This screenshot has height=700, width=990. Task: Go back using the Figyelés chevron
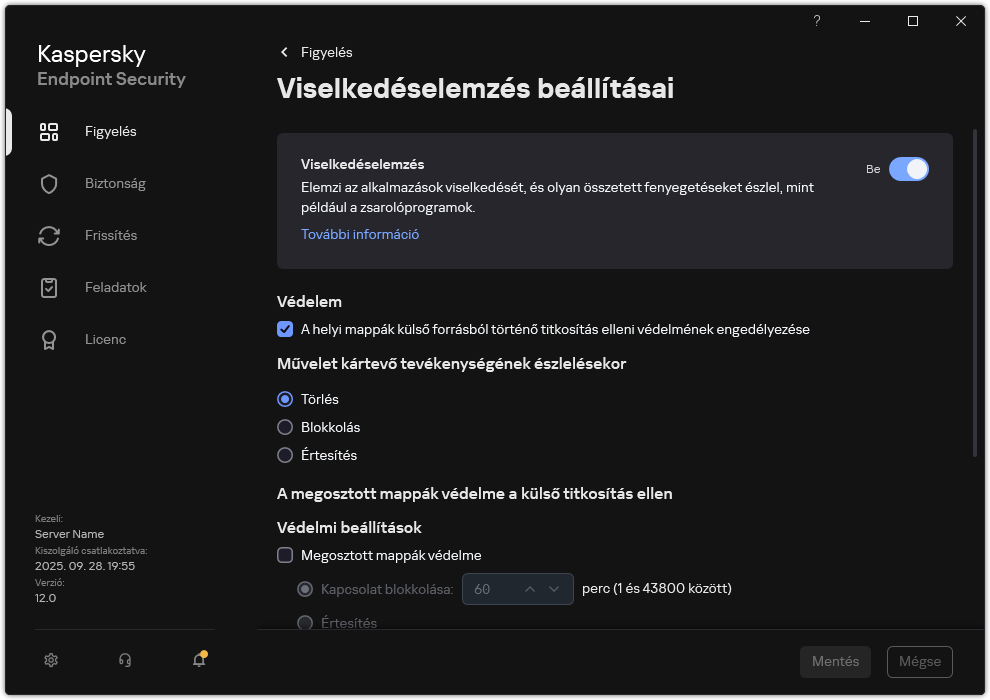285,52
